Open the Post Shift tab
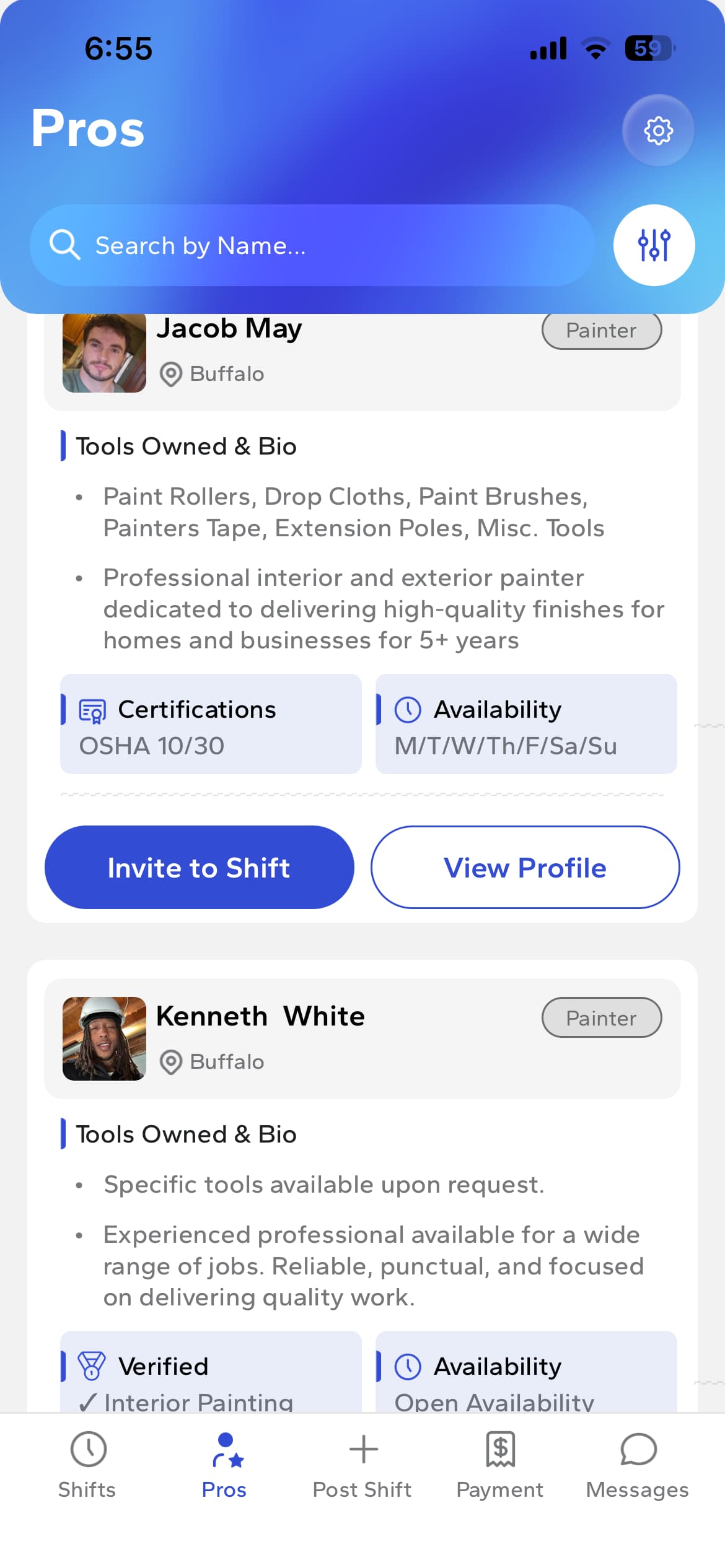 click(362, 1465)
